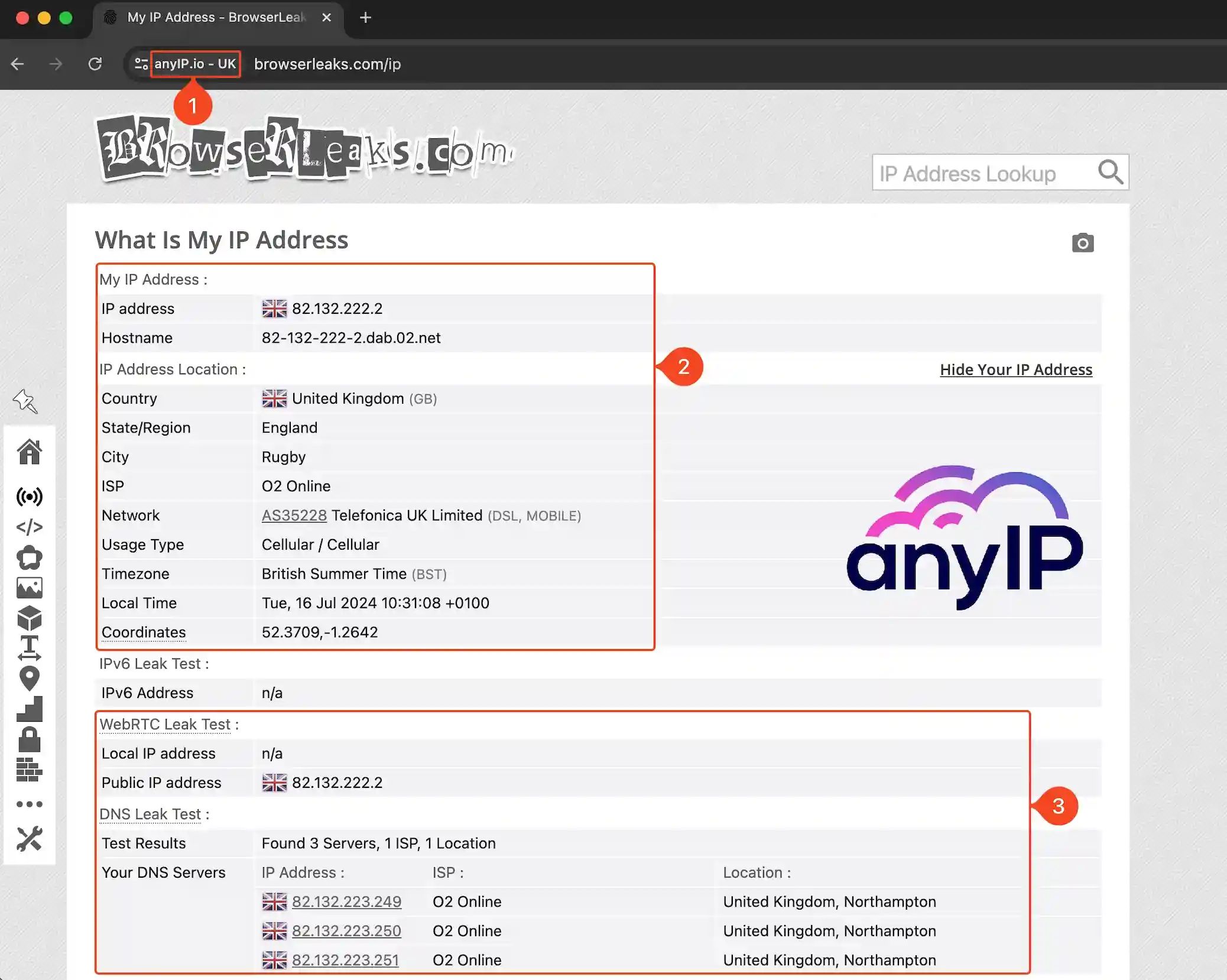
Task: Open the My IP Address browser tab
Action: (x=207, y=17)
